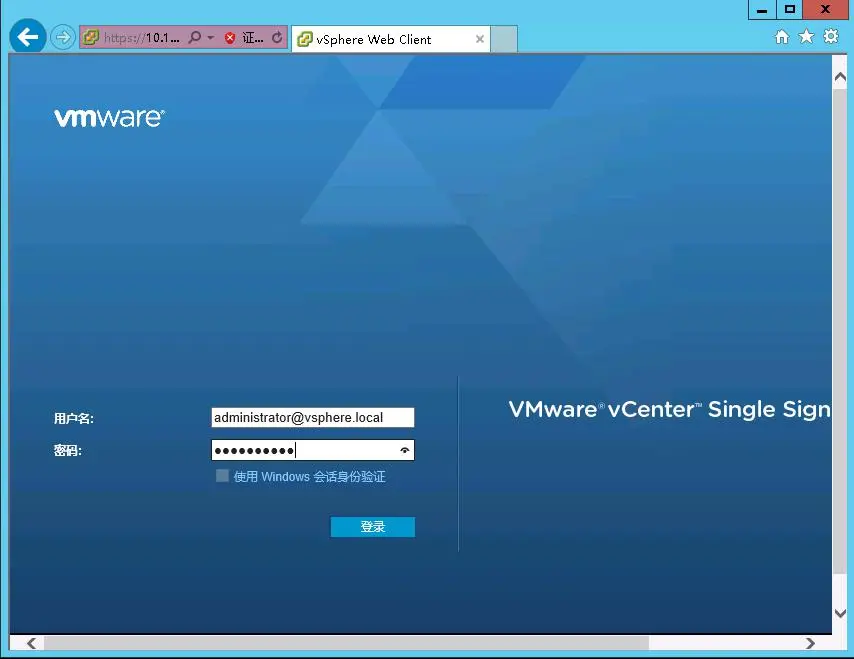Open favorites with the star icon
854x659 pixels.
pyautogui.click(x=806, y=36)
